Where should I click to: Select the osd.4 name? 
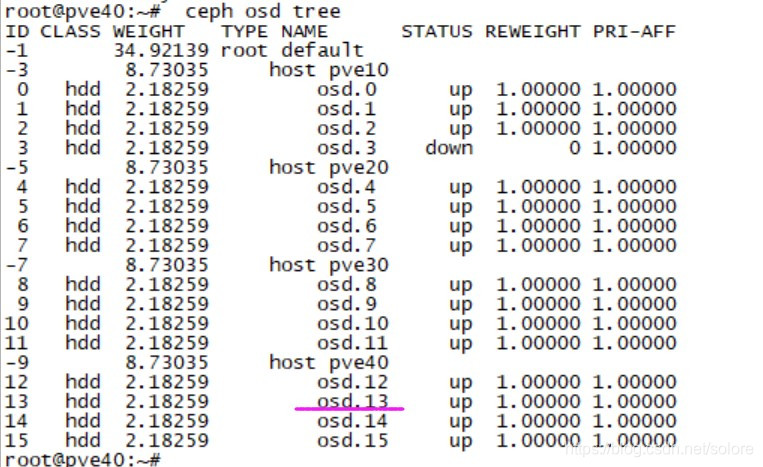[x=347, y=187]
